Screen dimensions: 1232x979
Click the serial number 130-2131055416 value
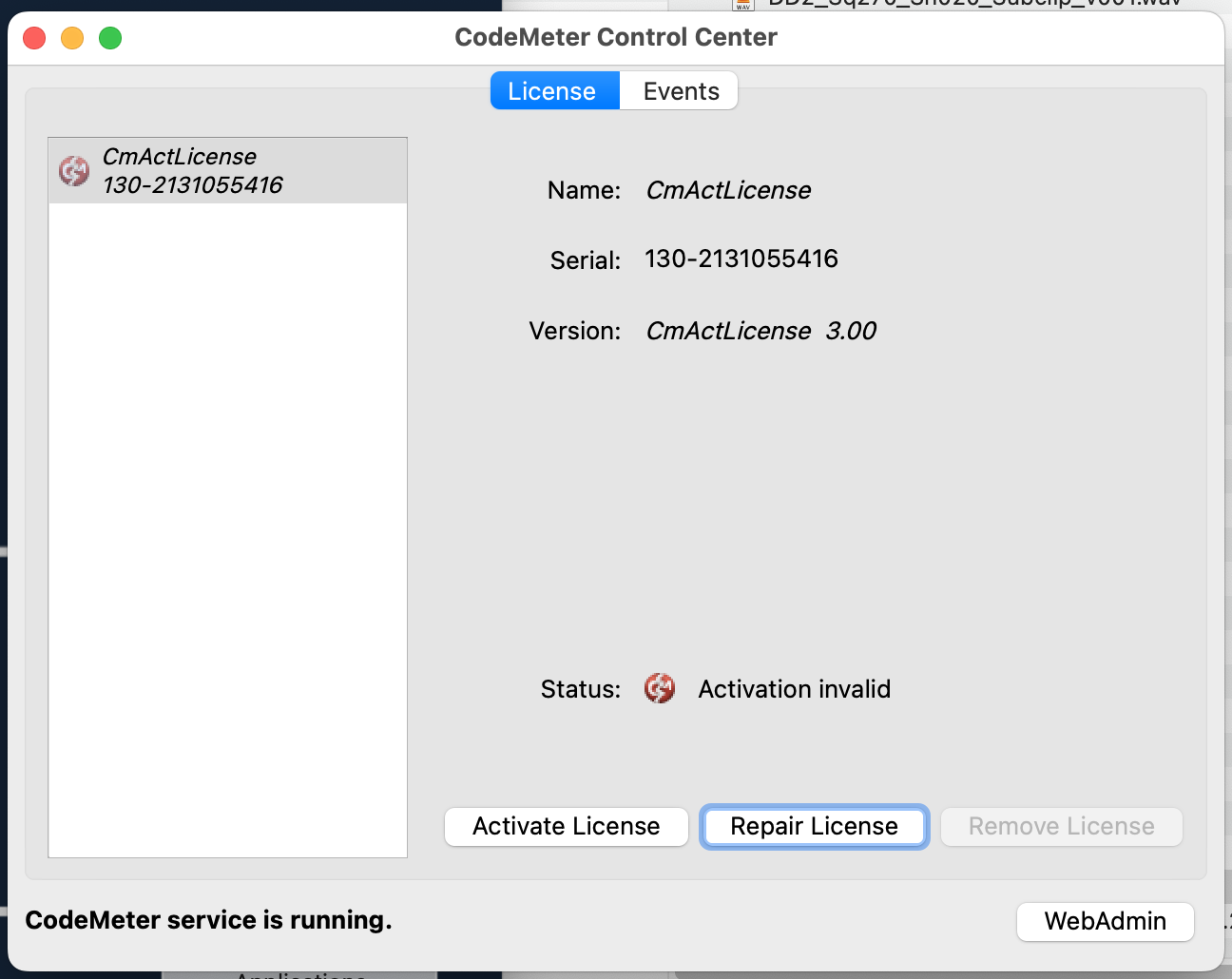[741, 259]
